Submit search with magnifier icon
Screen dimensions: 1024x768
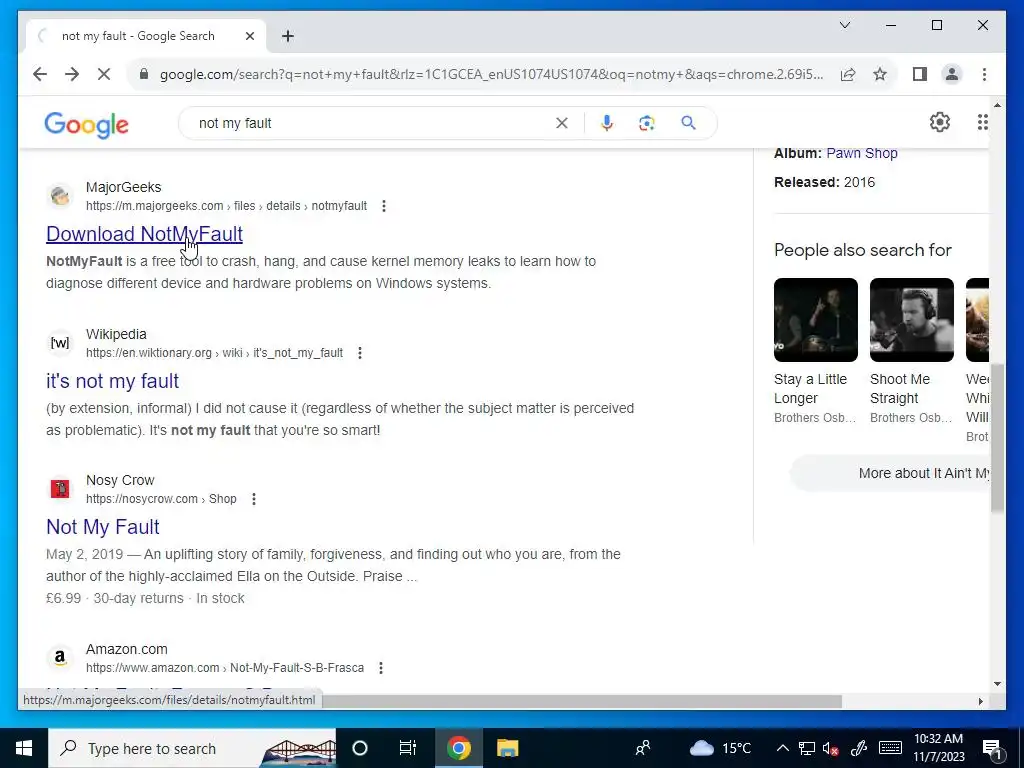[688, 123]
